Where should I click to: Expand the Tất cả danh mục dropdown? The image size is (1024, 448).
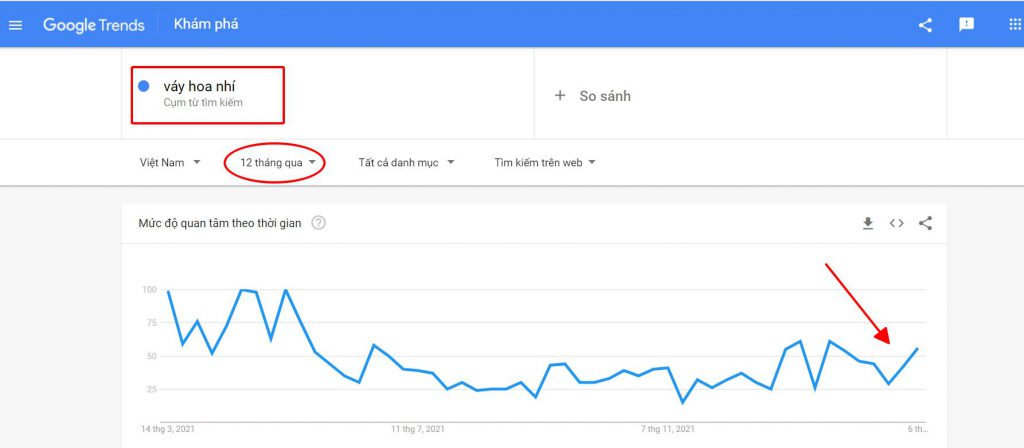(406, 163)
